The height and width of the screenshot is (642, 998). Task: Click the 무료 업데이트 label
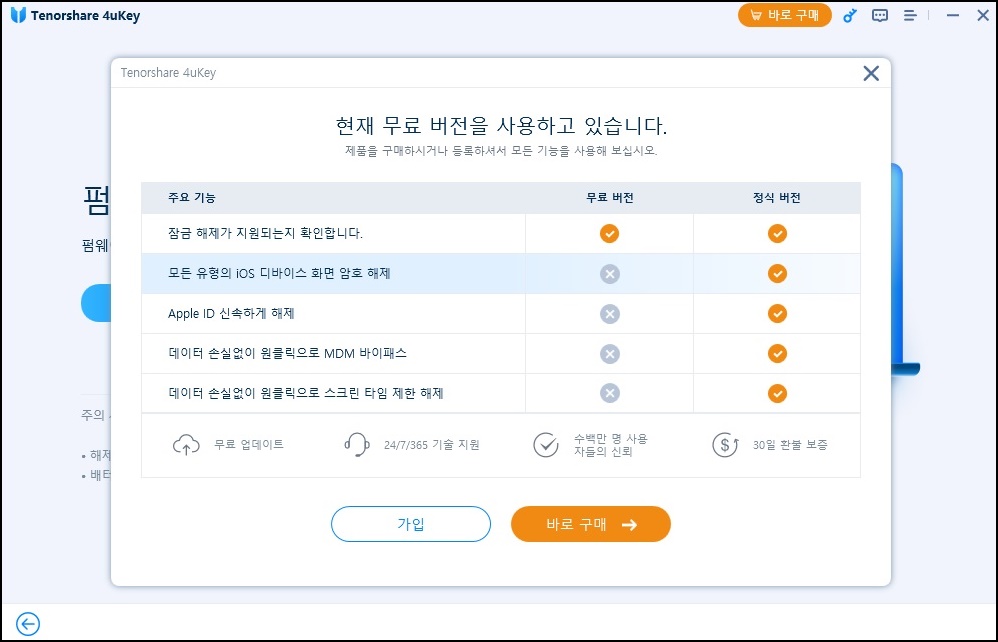point(249,445)
